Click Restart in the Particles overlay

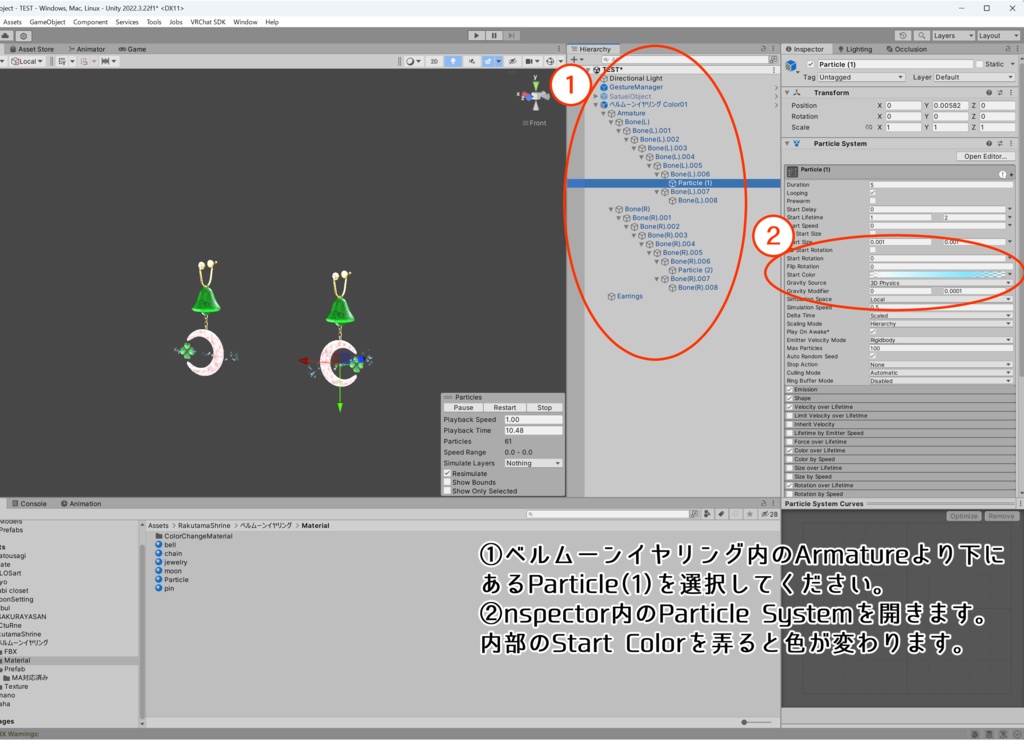click(505, 407)
